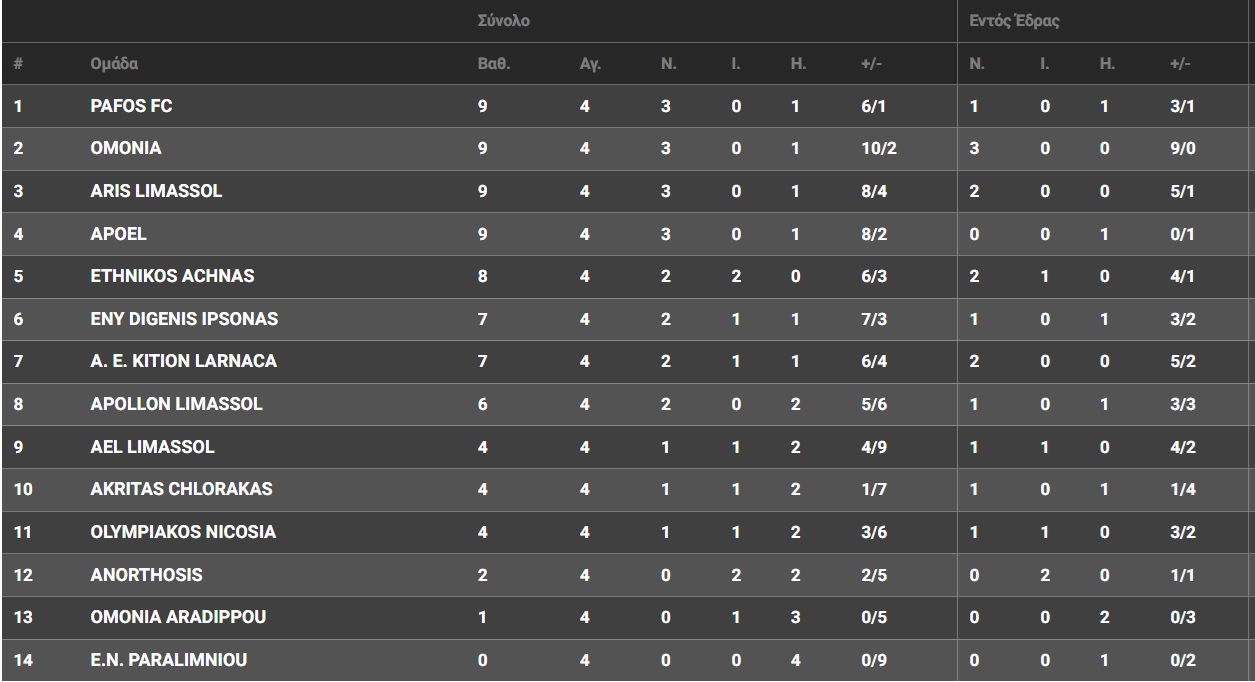Click OMONIA ARADIPPOU team name
Viewport: 1255px width, 682px height.
coord(178,617)
